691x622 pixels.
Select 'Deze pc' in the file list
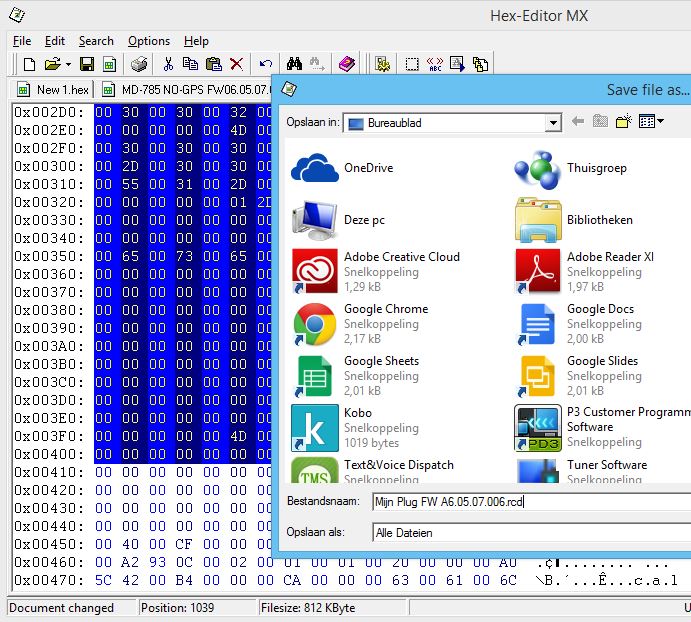pos(338,220)
